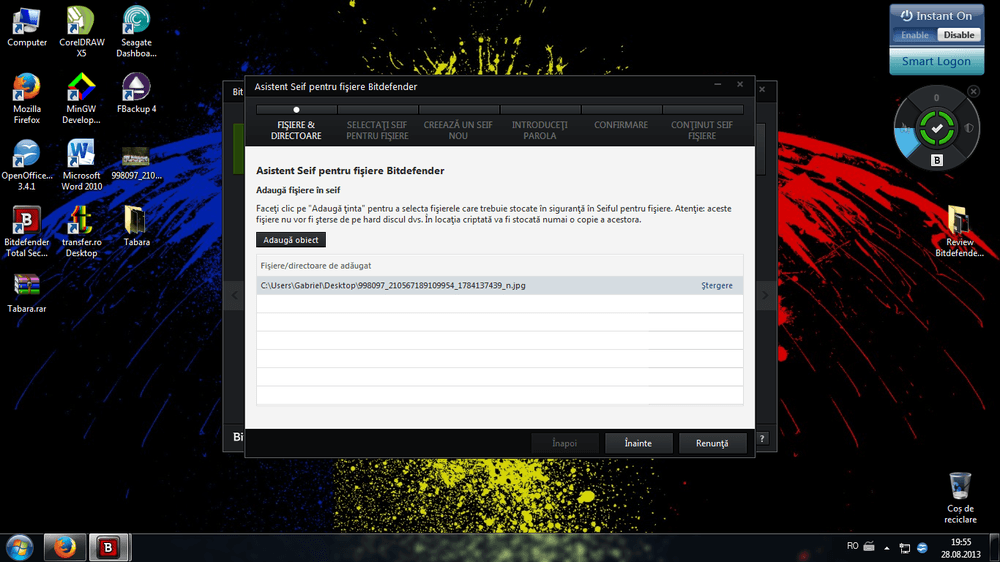The width and height of the screenshot is (1000, 562).
Task: Close the Bitdefender security widget
Action: click(x=972, y=91)
